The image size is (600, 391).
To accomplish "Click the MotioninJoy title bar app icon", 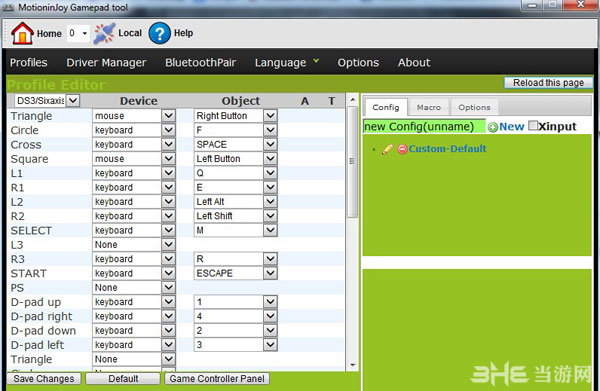I will [8, 7].
